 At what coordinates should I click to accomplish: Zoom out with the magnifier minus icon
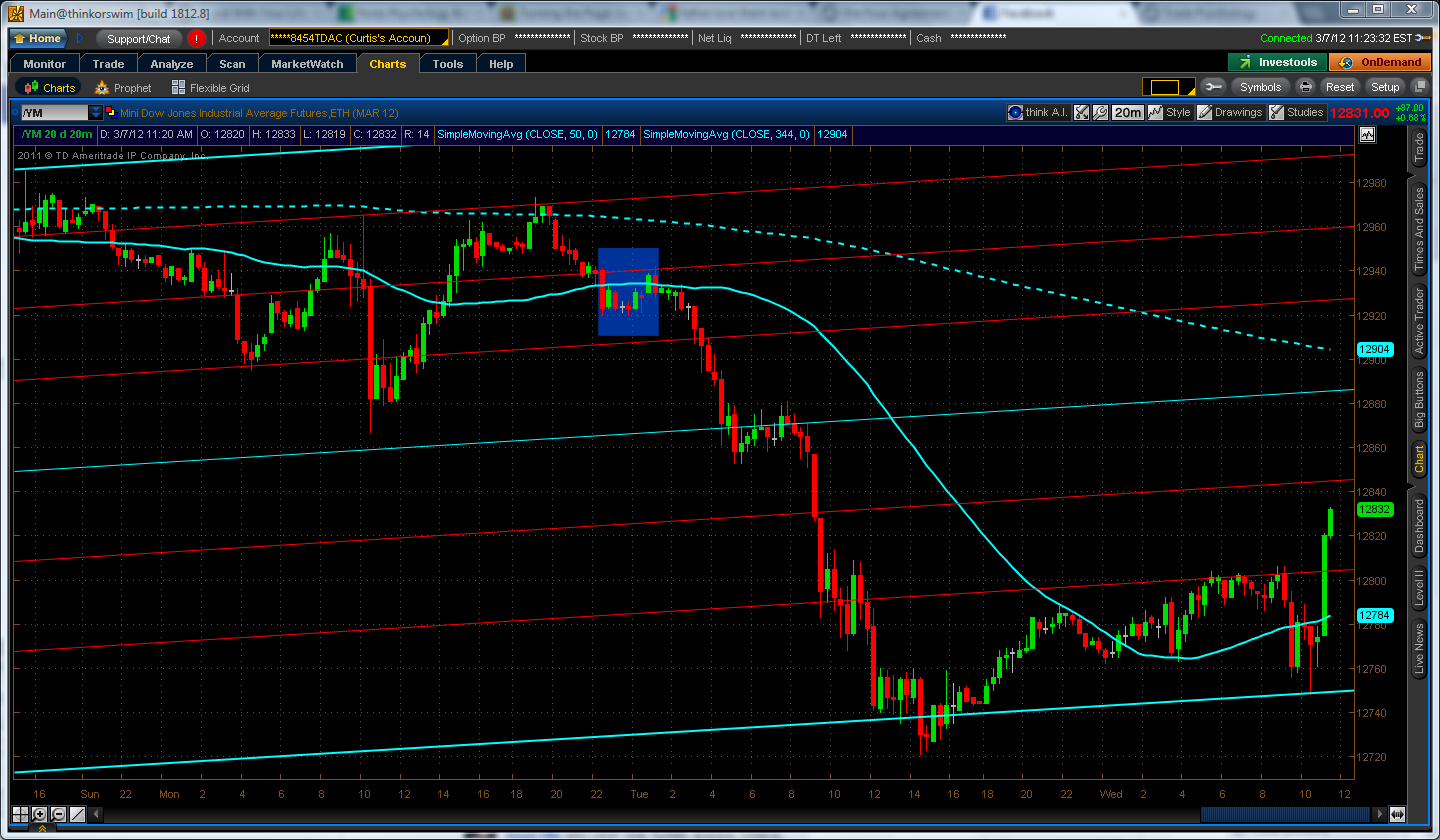point(59,814)
